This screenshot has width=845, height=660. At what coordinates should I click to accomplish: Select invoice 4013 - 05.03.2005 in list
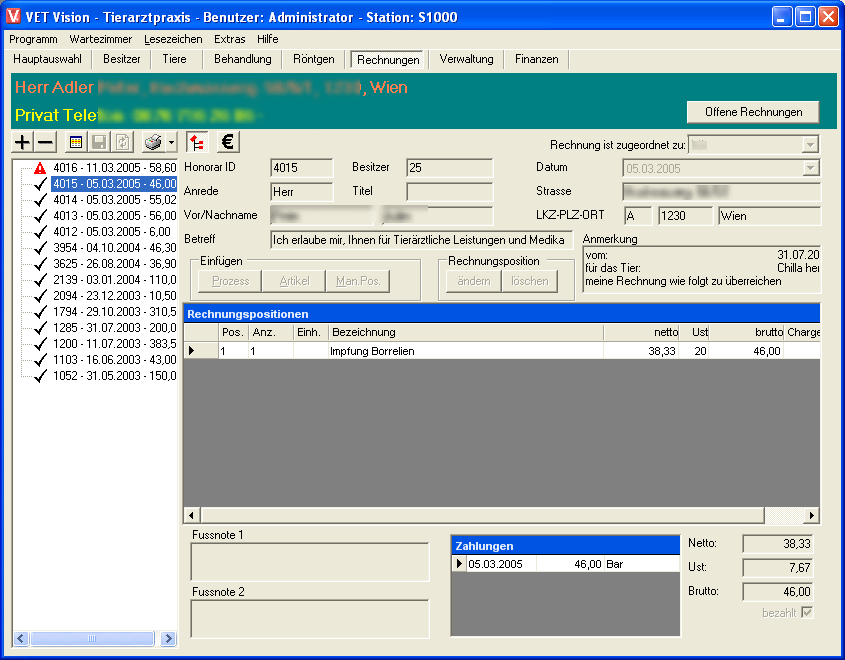tap(114, 216)
